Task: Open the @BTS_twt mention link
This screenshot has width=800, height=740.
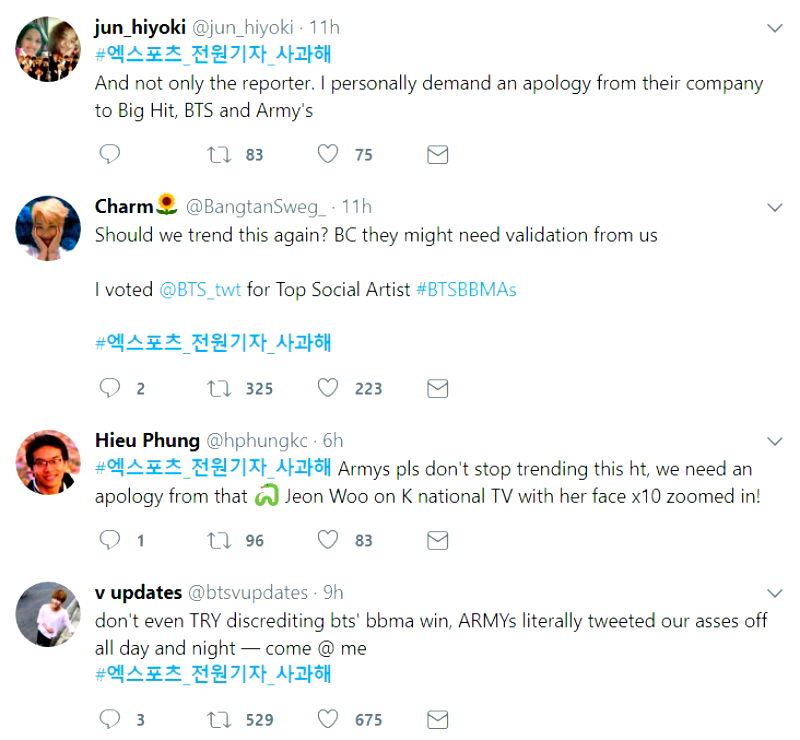Action: [x=201, y=290]
